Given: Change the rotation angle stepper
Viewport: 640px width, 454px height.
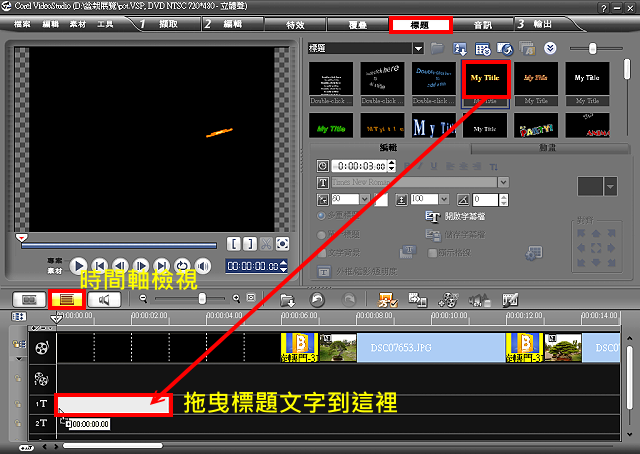Looking at the screenshot, I should [x=504, y=200].
